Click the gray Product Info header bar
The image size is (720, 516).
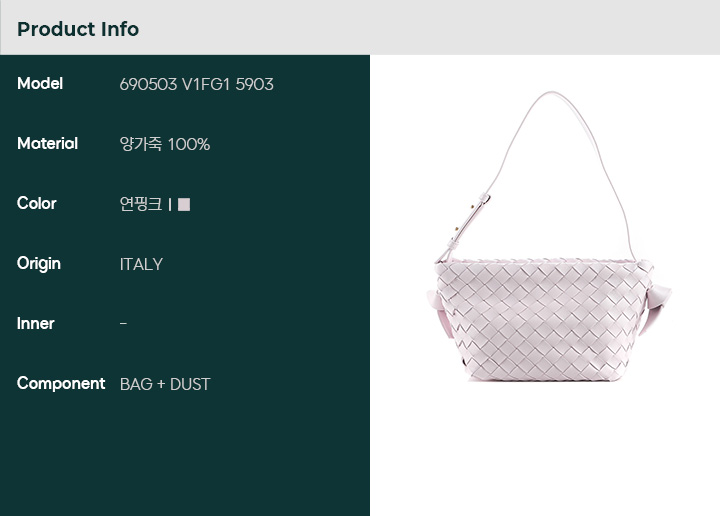point(360,28)
